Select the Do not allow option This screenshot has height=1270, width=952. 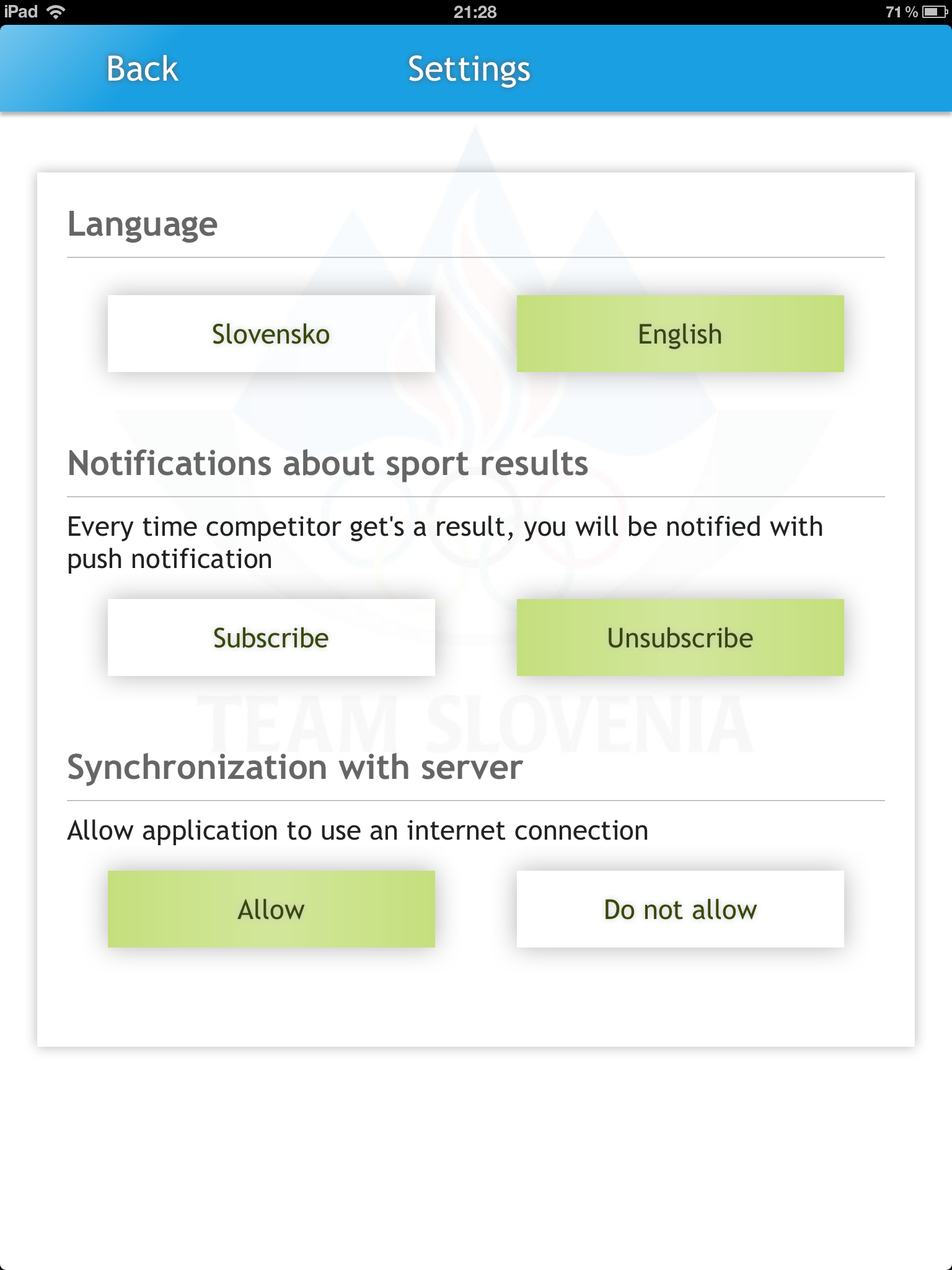[681, 909]
